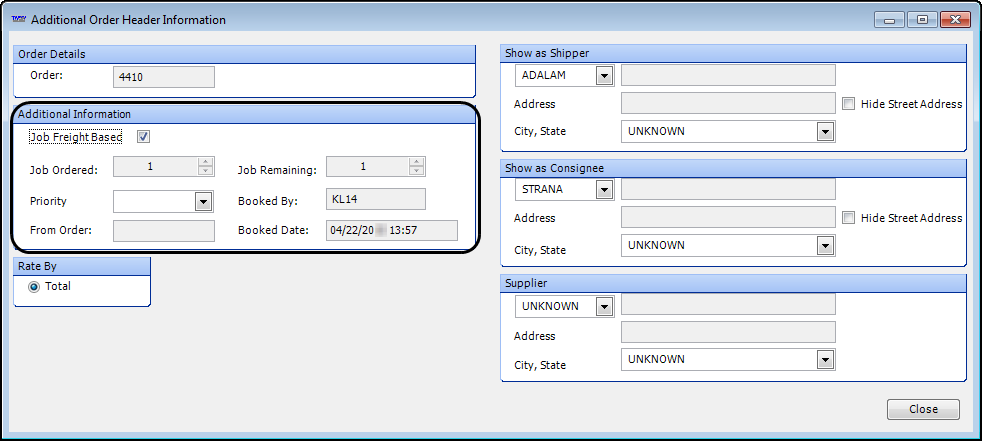Enable Hide Street Address for Shipper
Image resolution: width=982 pixels, height=441 pixels.
click(848, 104)
